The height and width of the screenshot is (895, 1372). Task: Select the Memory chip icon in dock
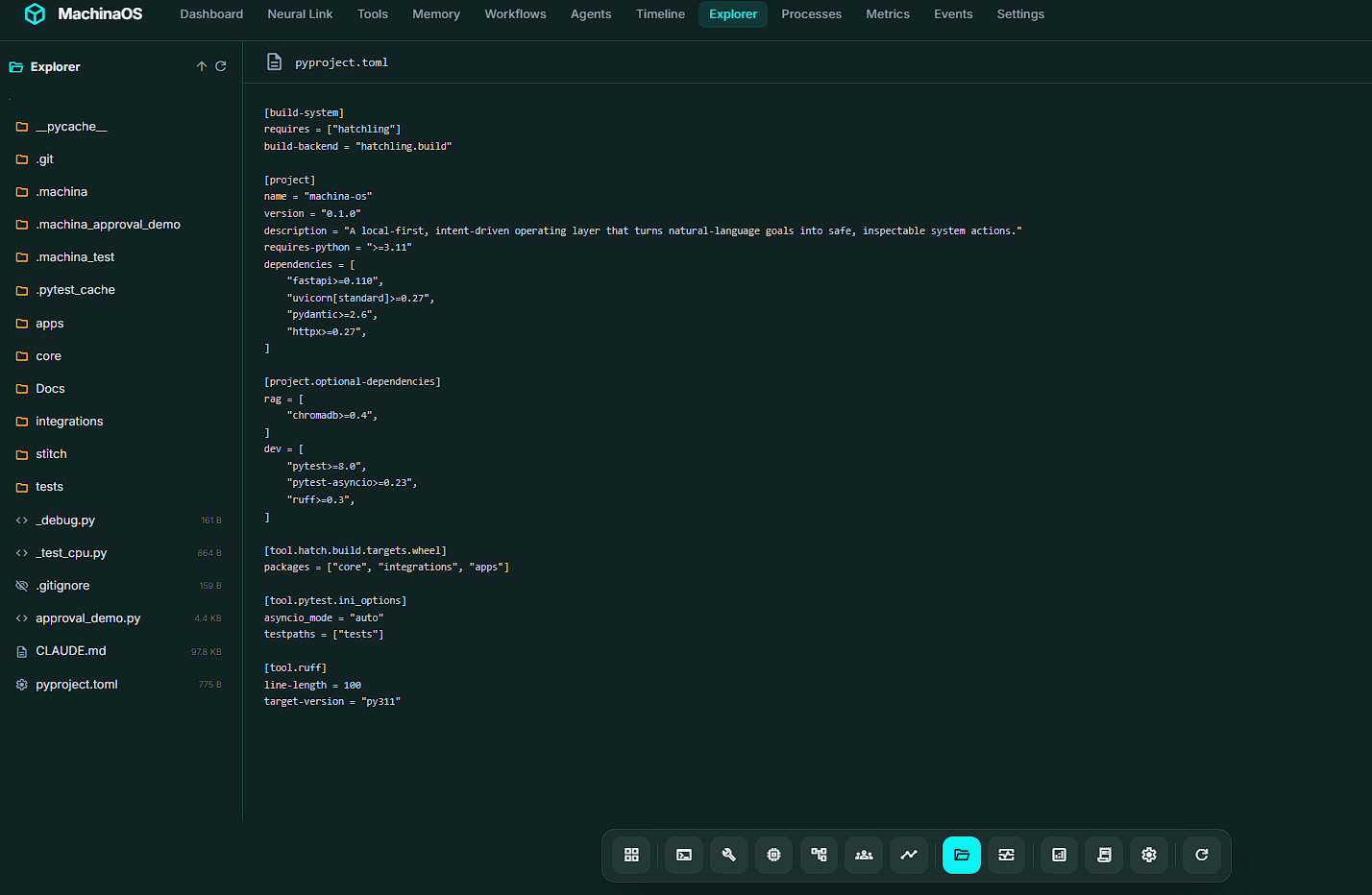774,855
